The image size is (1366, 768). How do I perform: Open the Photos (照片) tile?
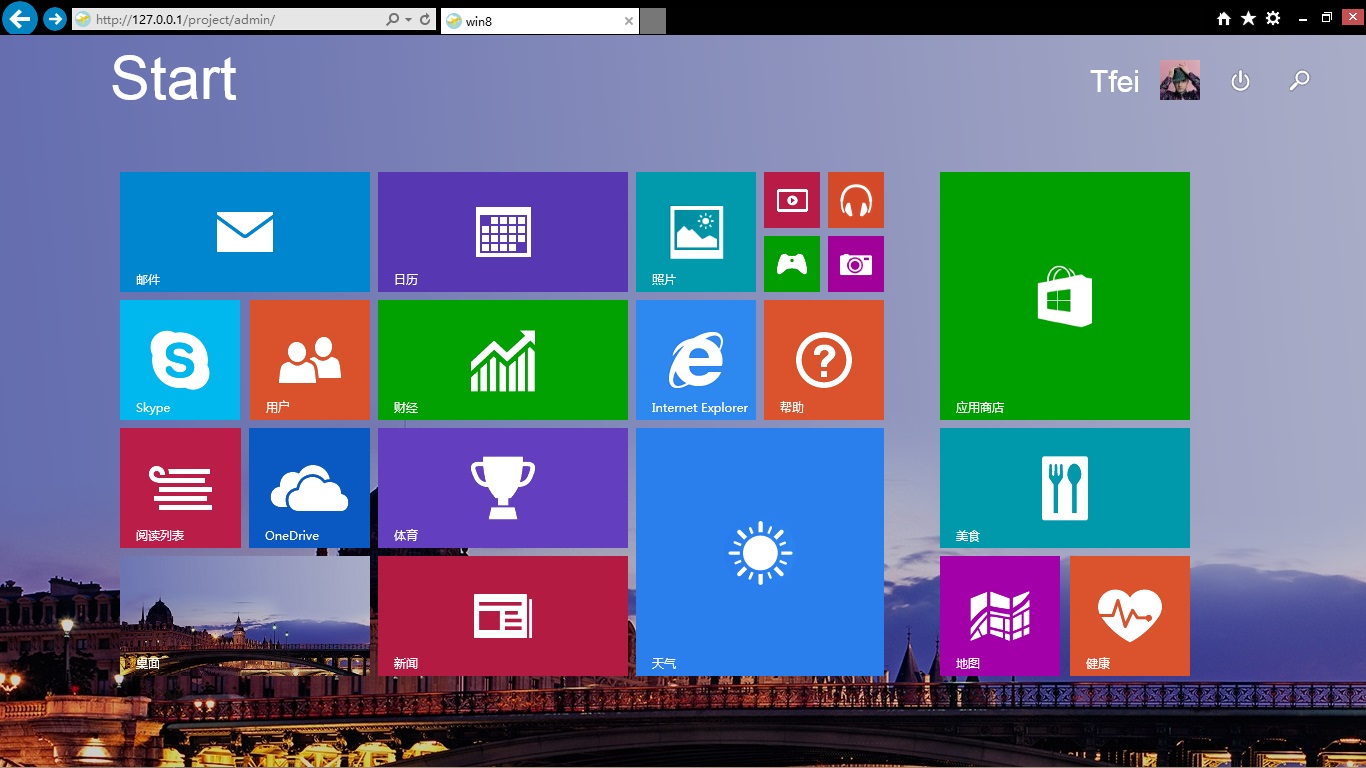point(696,232)
